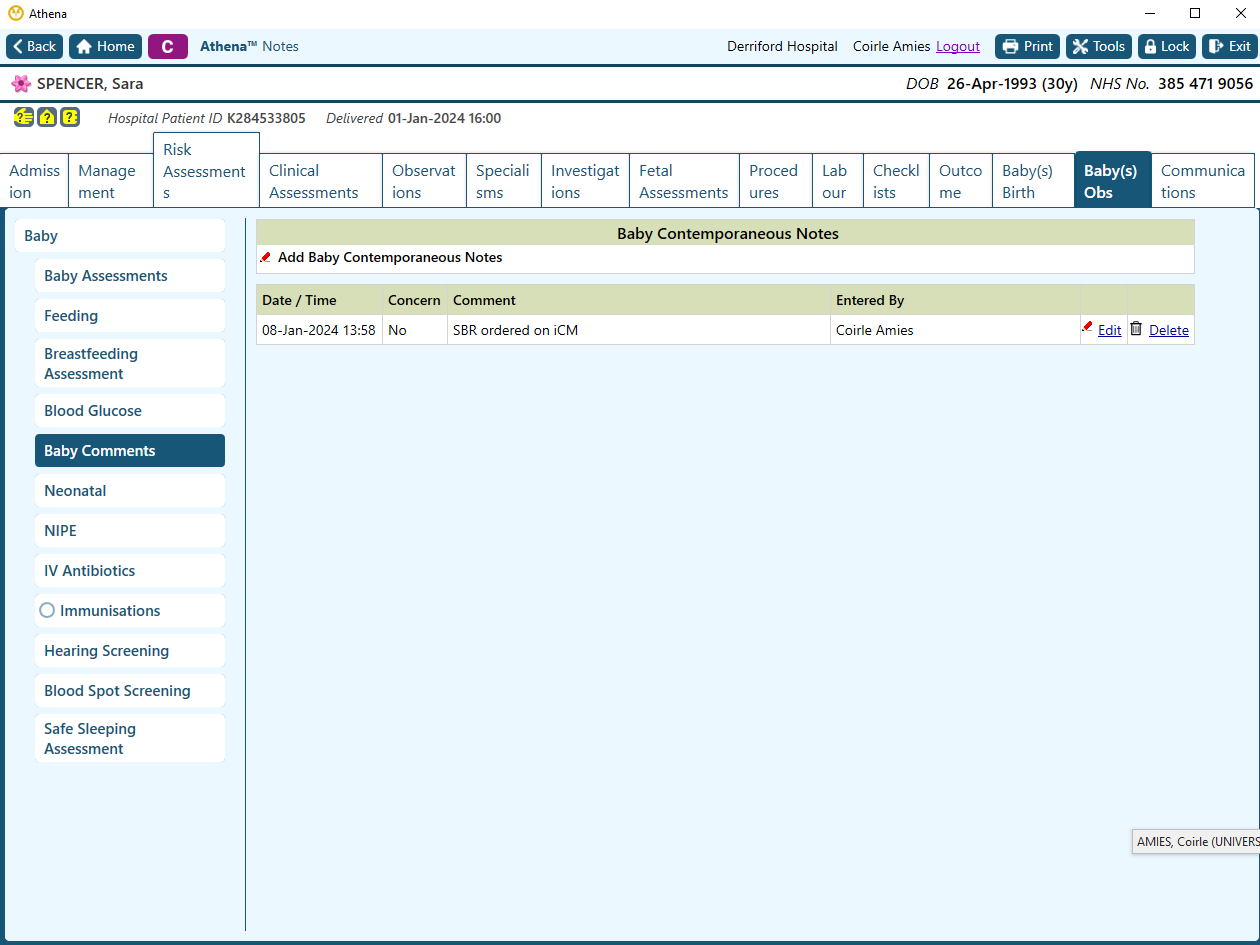
Task: Open the NIPE section
Action: click(130, 531)
